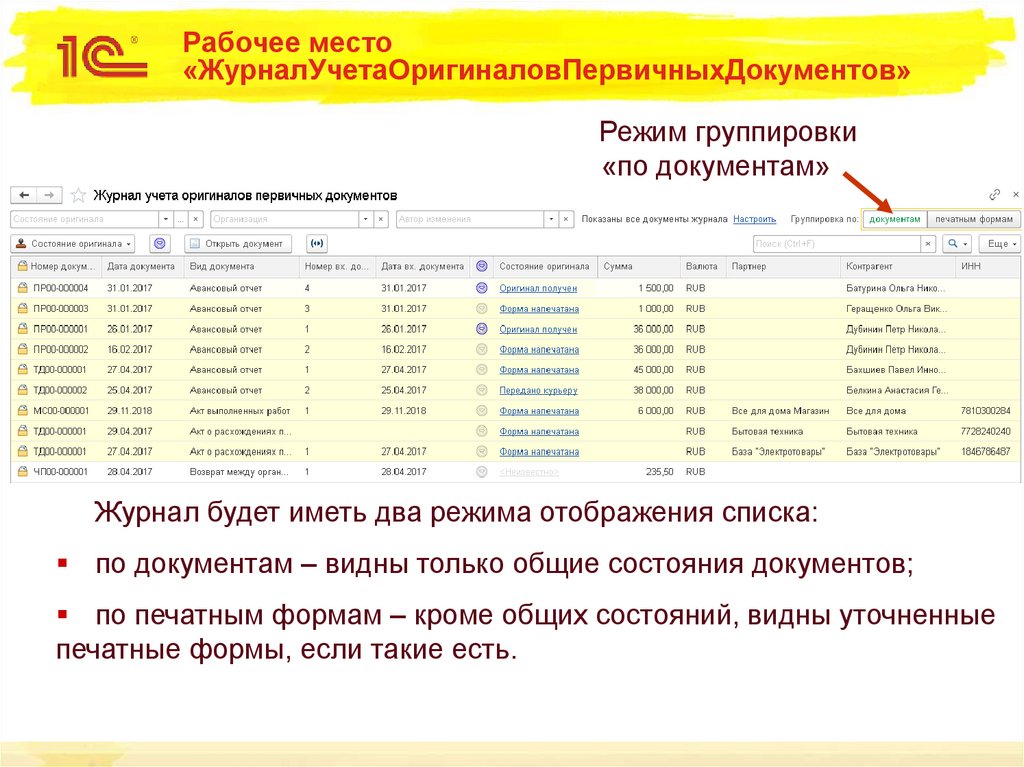The height and width of the screenshot is (767, 1024).
Task: Select the ИНН 7810300284 cell
Action: [986, 410]
